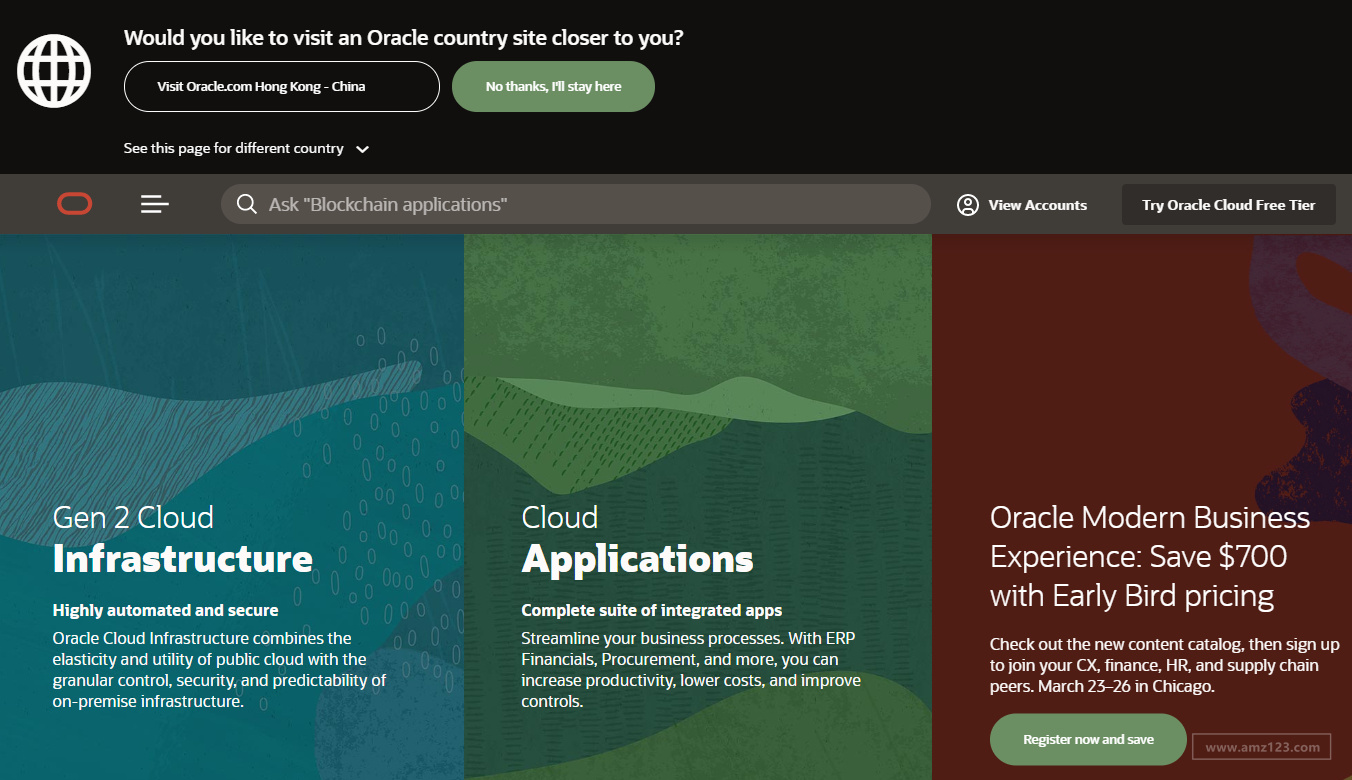Focus the Ask search field
Screen dimensions: 1352x780
pyautogui.click(x=576, y=204)
